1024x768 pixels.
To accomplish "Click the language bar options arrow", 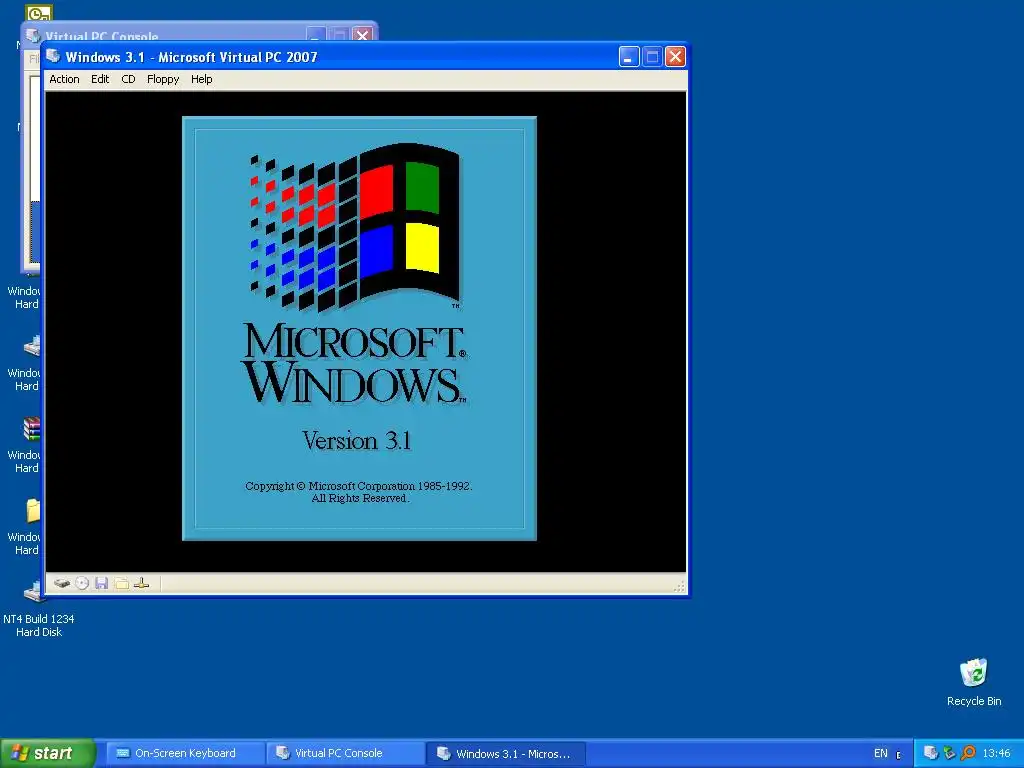I will pyautogui.click(x=899, y=755).
